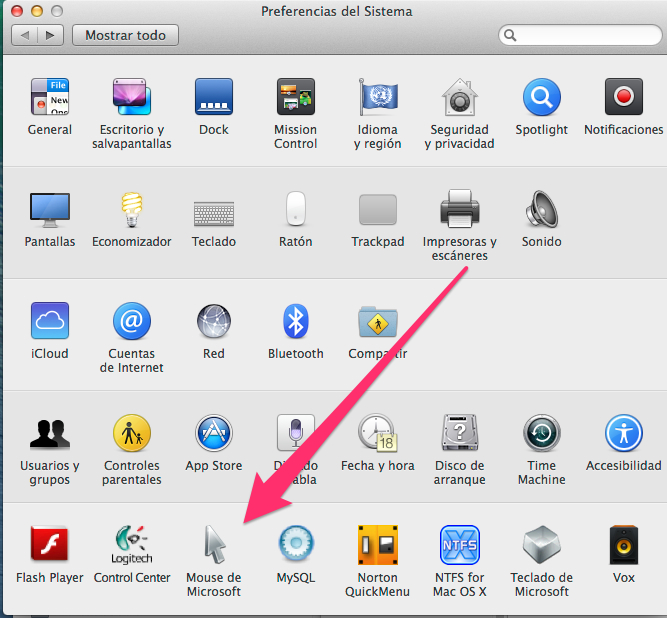Open NTFS for Mac OS X pane
Screen dimensions: 667x618
click(x=459, y=545)
